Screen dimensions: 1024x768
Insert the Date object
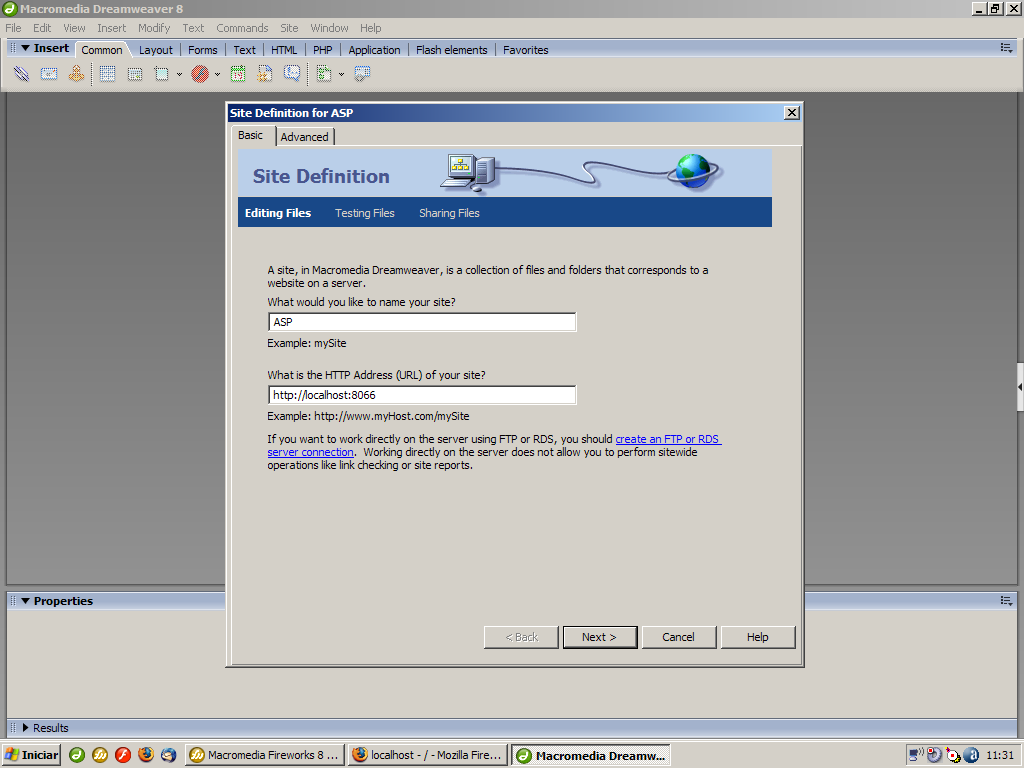pos(238,74)
